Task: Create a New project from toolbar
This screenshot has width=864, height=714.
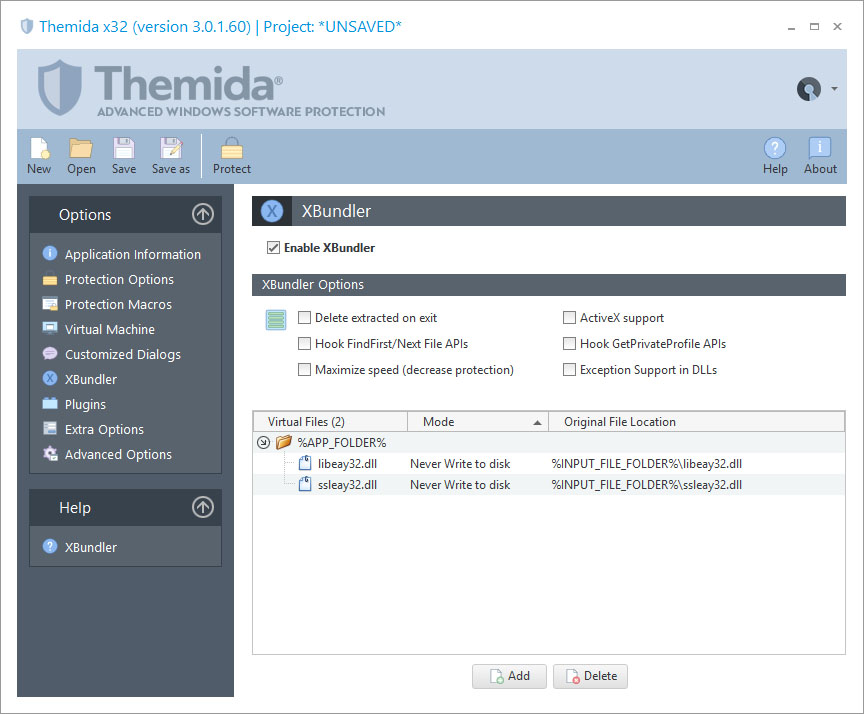Action: click(39, 156)
